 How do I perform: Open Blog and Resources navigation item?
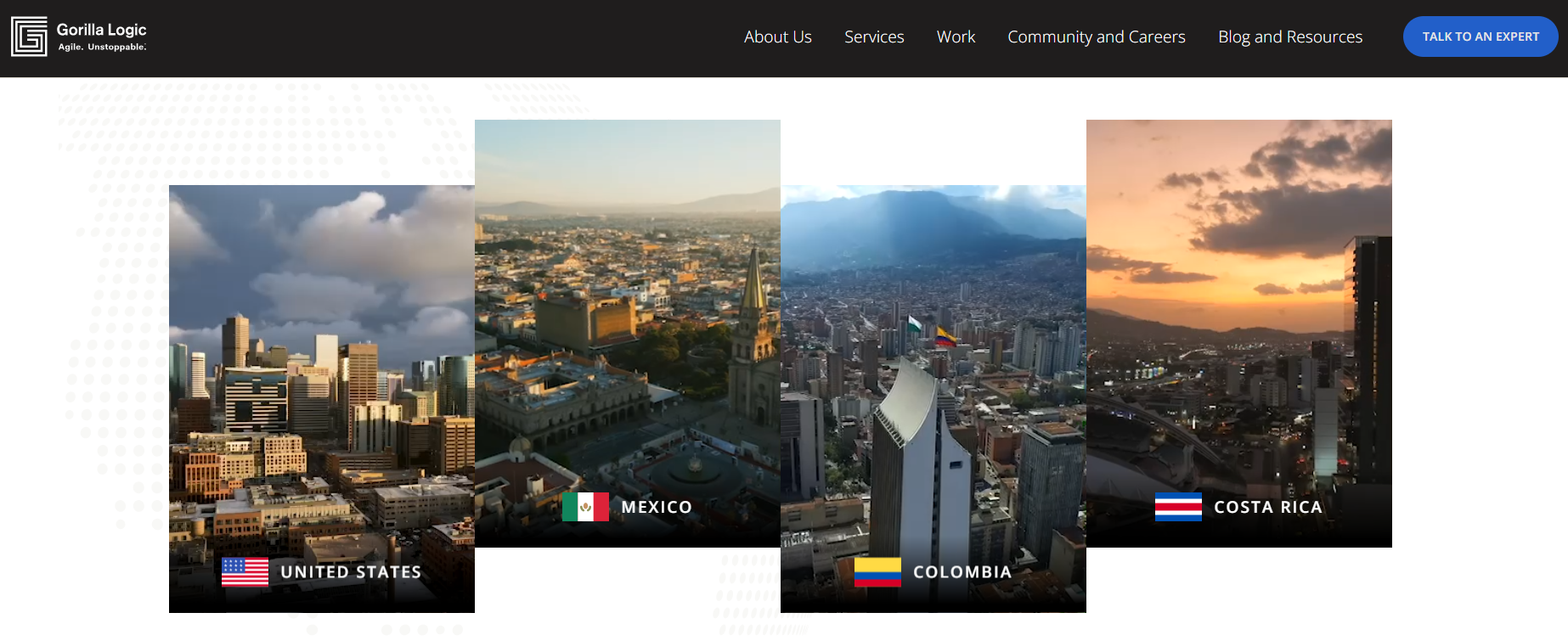(1289, 37)
